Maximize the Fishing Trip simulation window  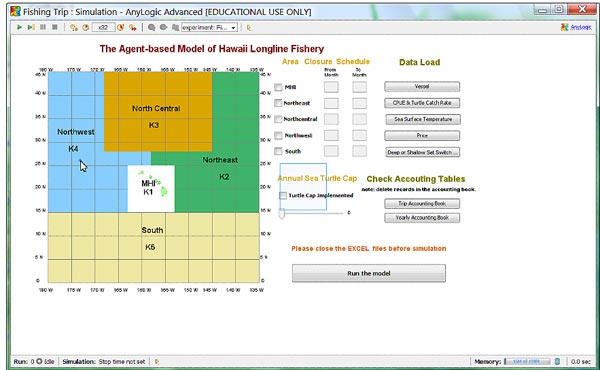coord(559,10)
